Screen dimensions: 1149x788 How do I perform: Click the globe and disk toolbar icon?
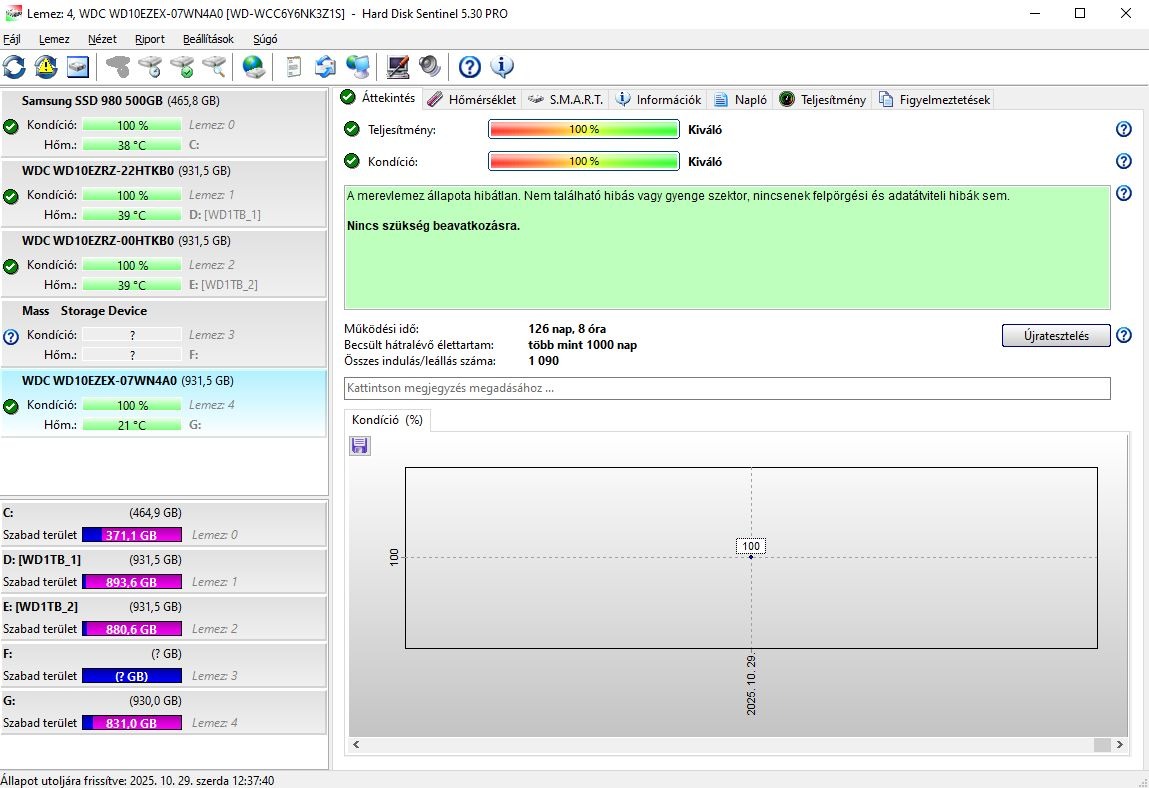pyautogui.click(x=253, y=67)
